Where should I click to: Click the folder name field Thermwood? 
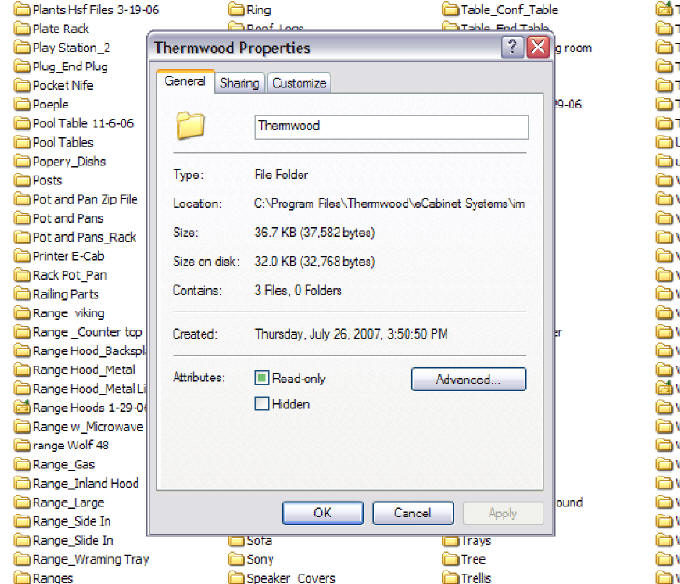tap(391, 127)
